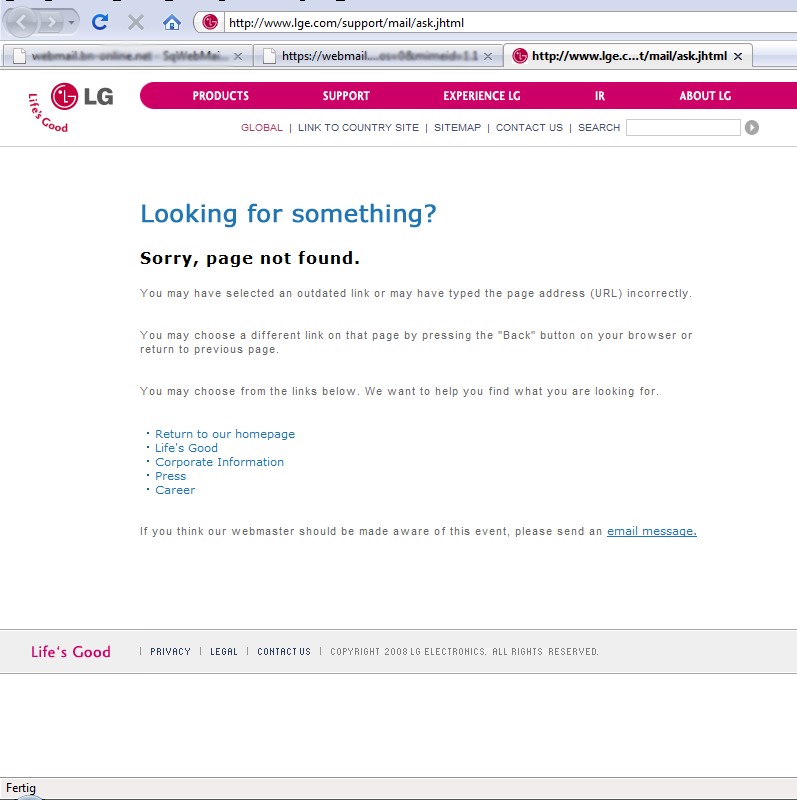Viewport: 797px width, 800px height.
Task: Click the reload page icon
Action: coord(100,22)
